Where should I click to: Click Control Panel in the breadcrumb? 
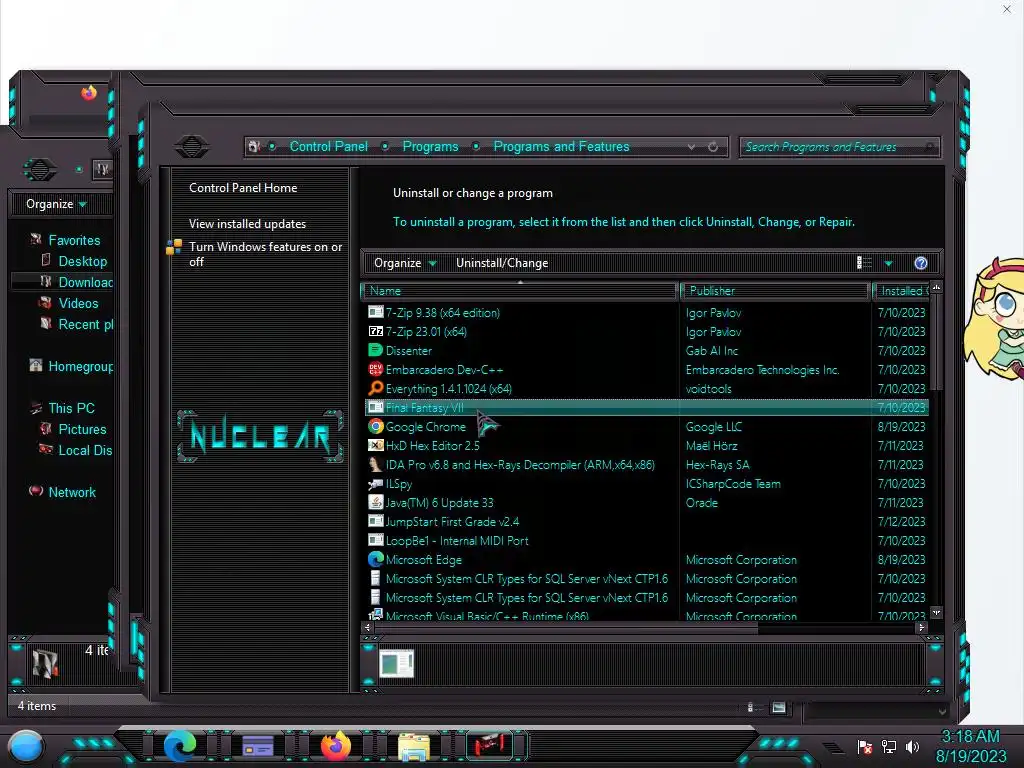click(x=328, y=146)
